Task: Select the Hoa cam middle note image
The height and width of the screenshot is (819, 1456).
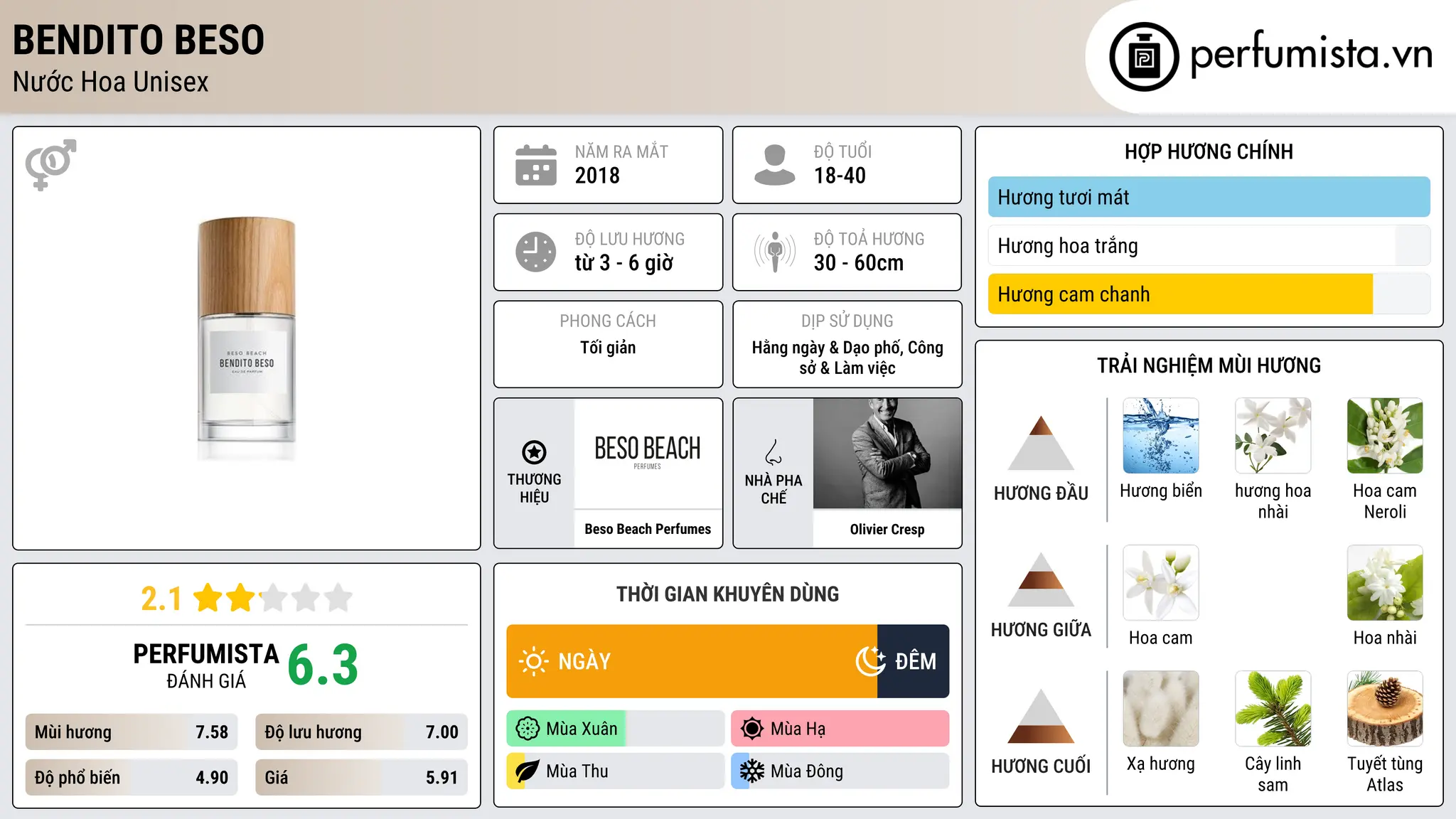Action: (x=1161, y=583)
